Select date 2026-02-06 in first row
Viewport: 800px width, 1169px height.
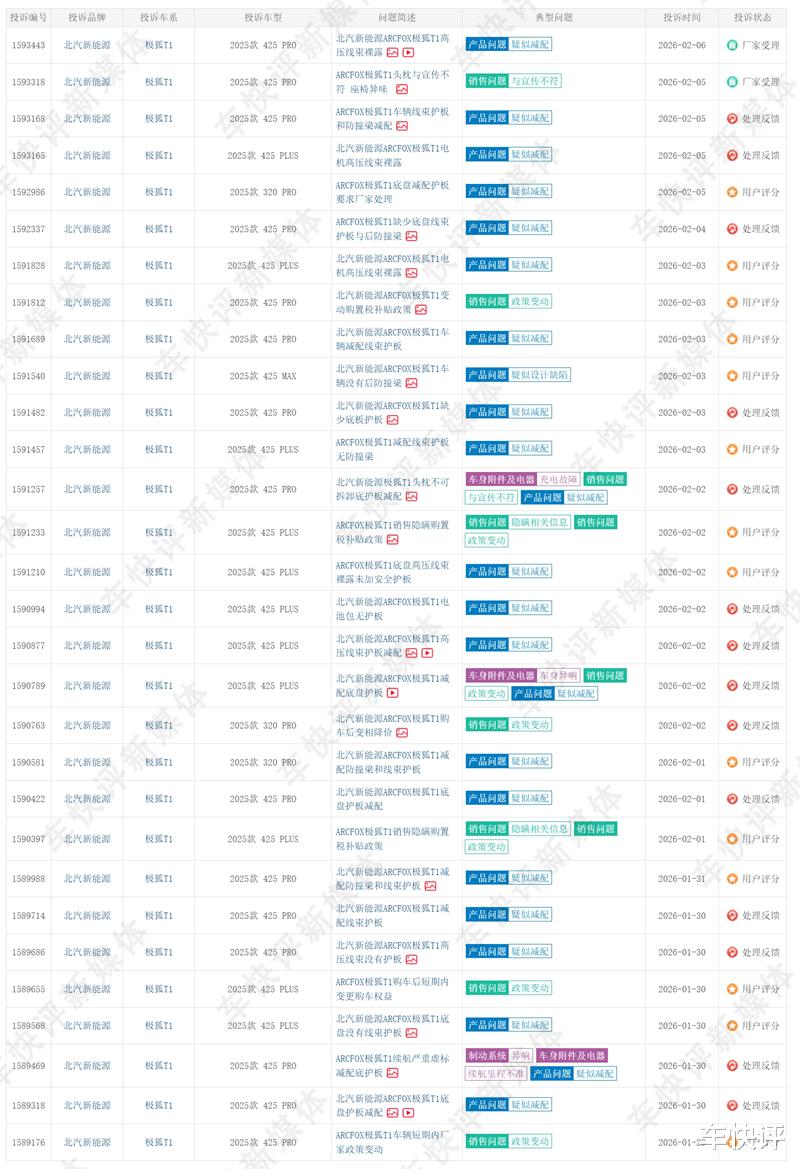coord(682,45)
